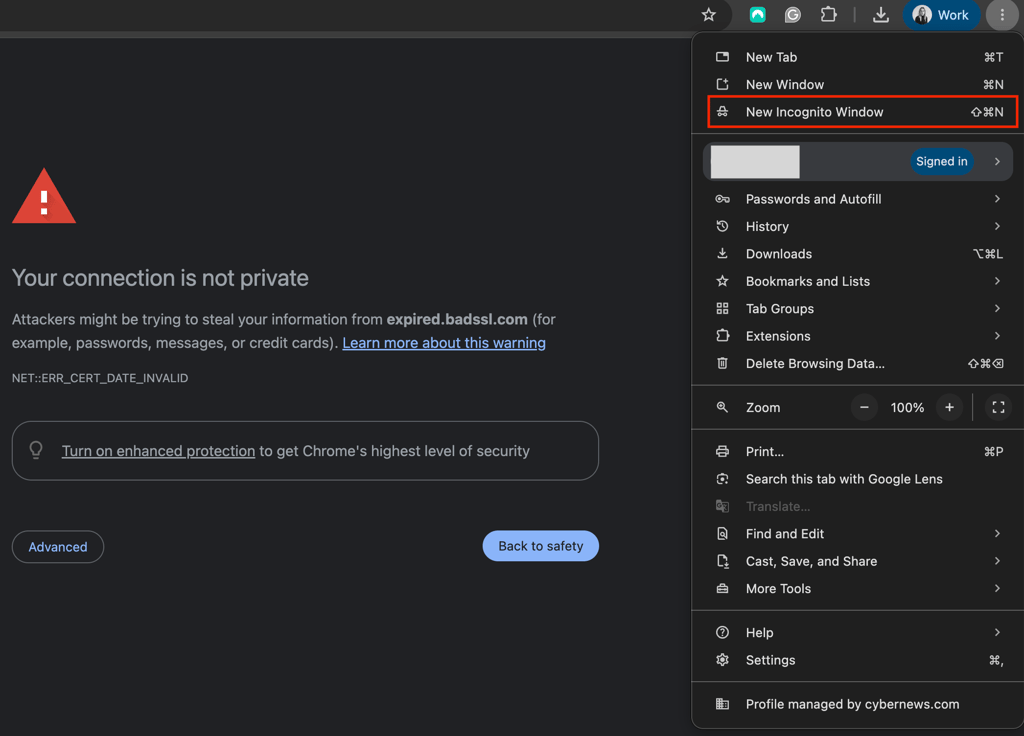The image size is (1024, 736).
Task: Click the trash icon beside Delete Browsing Data
Action: click(x=722, y=363)
